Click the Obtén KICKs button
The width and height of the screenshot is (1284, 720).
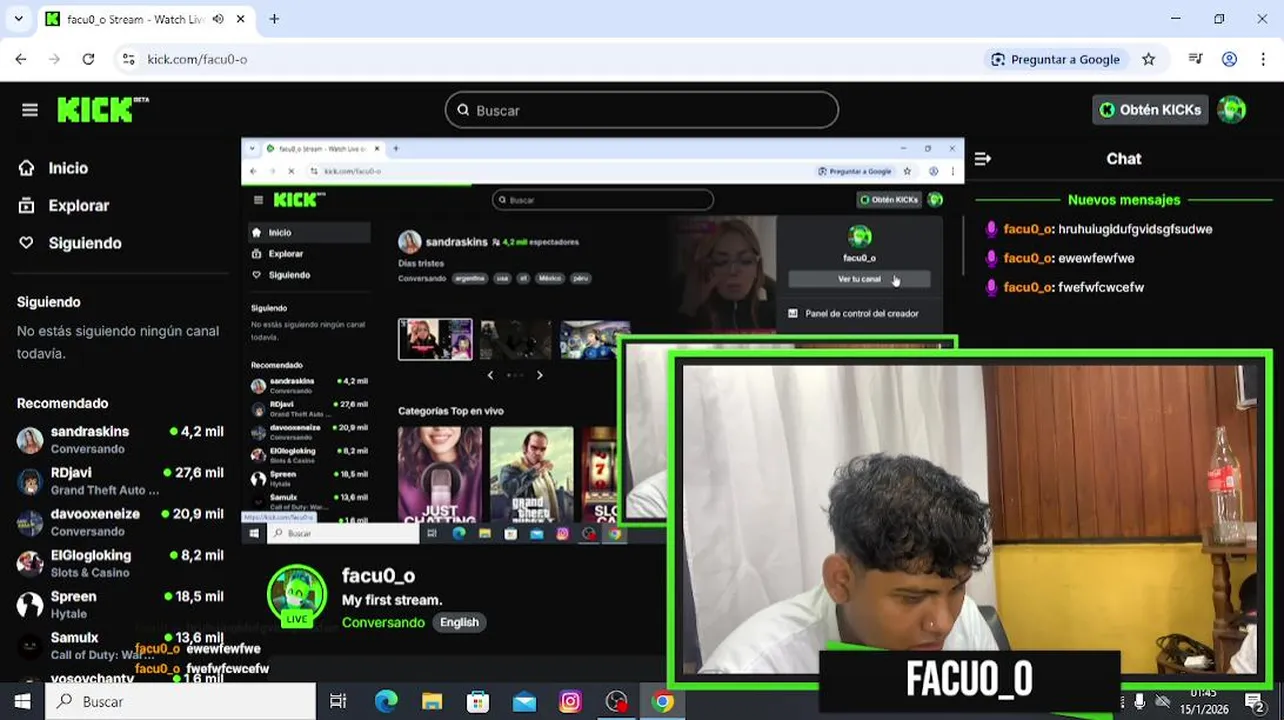pyautogui.click(x=1150, y=110)
